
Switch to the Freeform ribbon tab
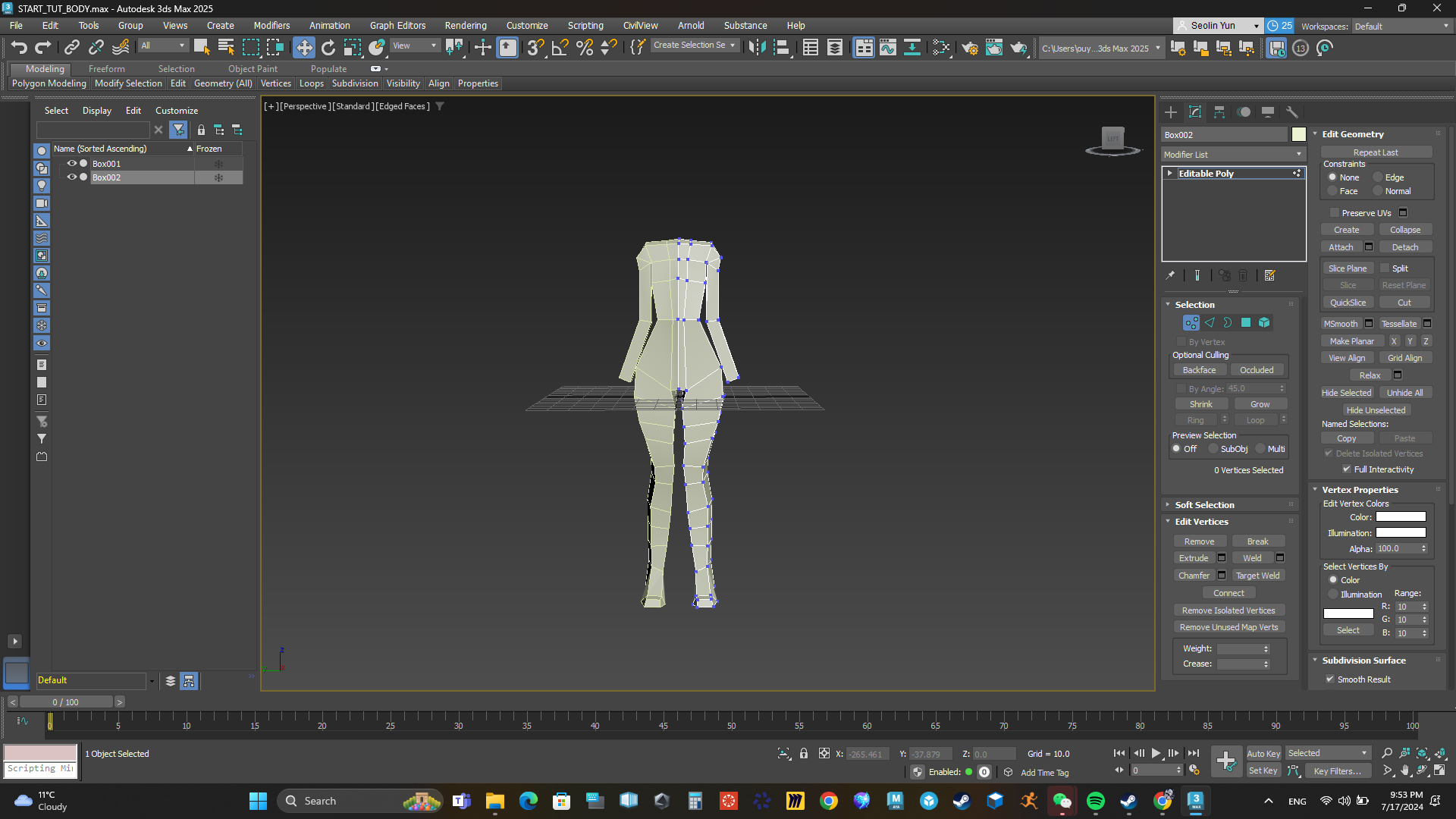106,69
